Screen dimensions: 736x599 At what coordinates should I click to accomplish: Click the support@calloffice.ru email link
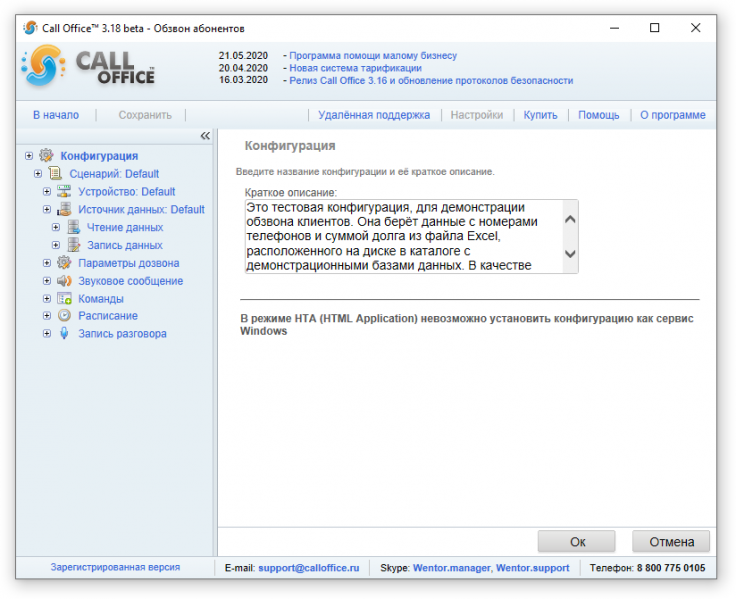309,568
